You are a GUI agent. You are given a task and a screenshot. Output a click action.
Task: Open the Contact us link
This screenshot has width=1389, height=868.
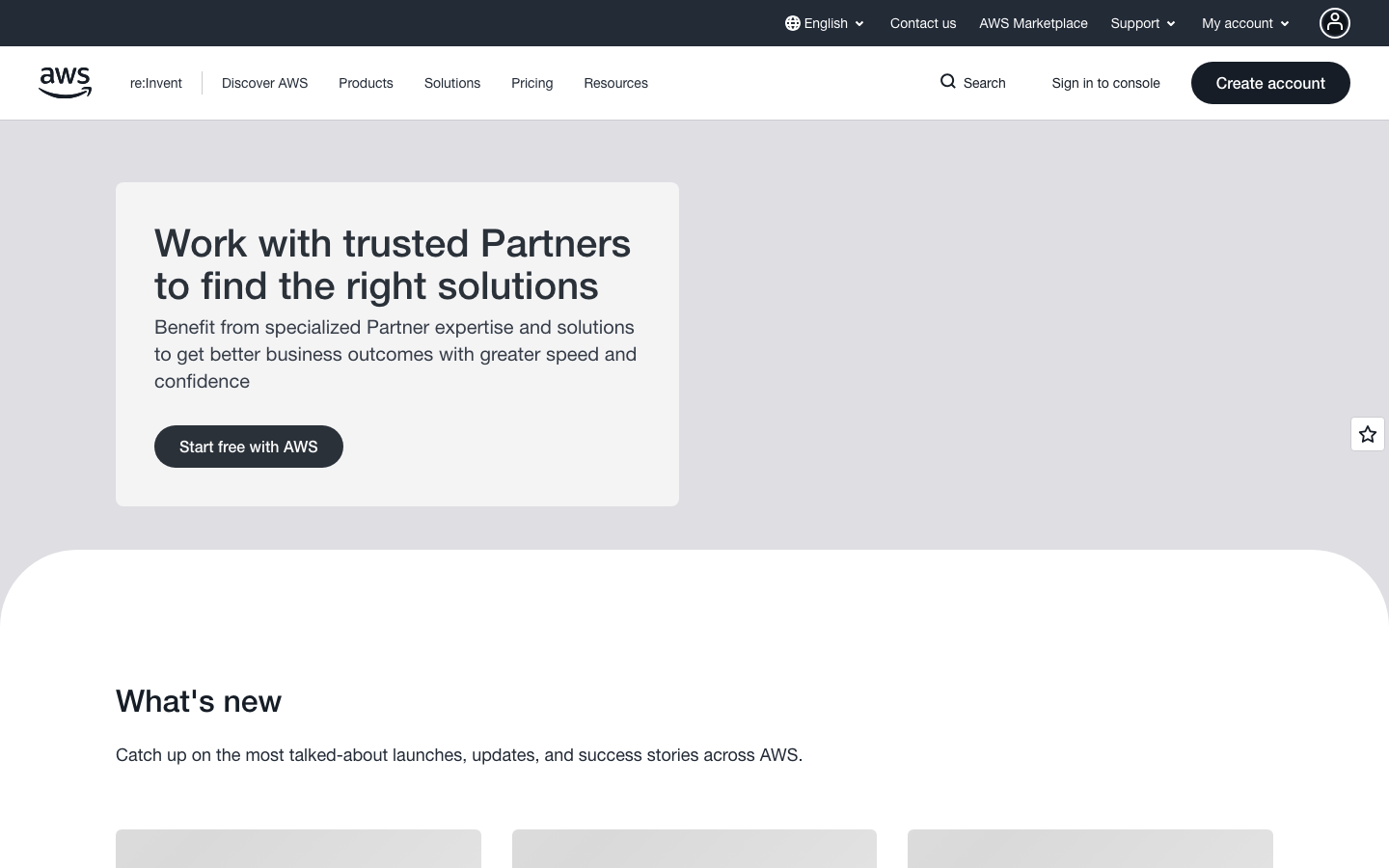[923, 23]
